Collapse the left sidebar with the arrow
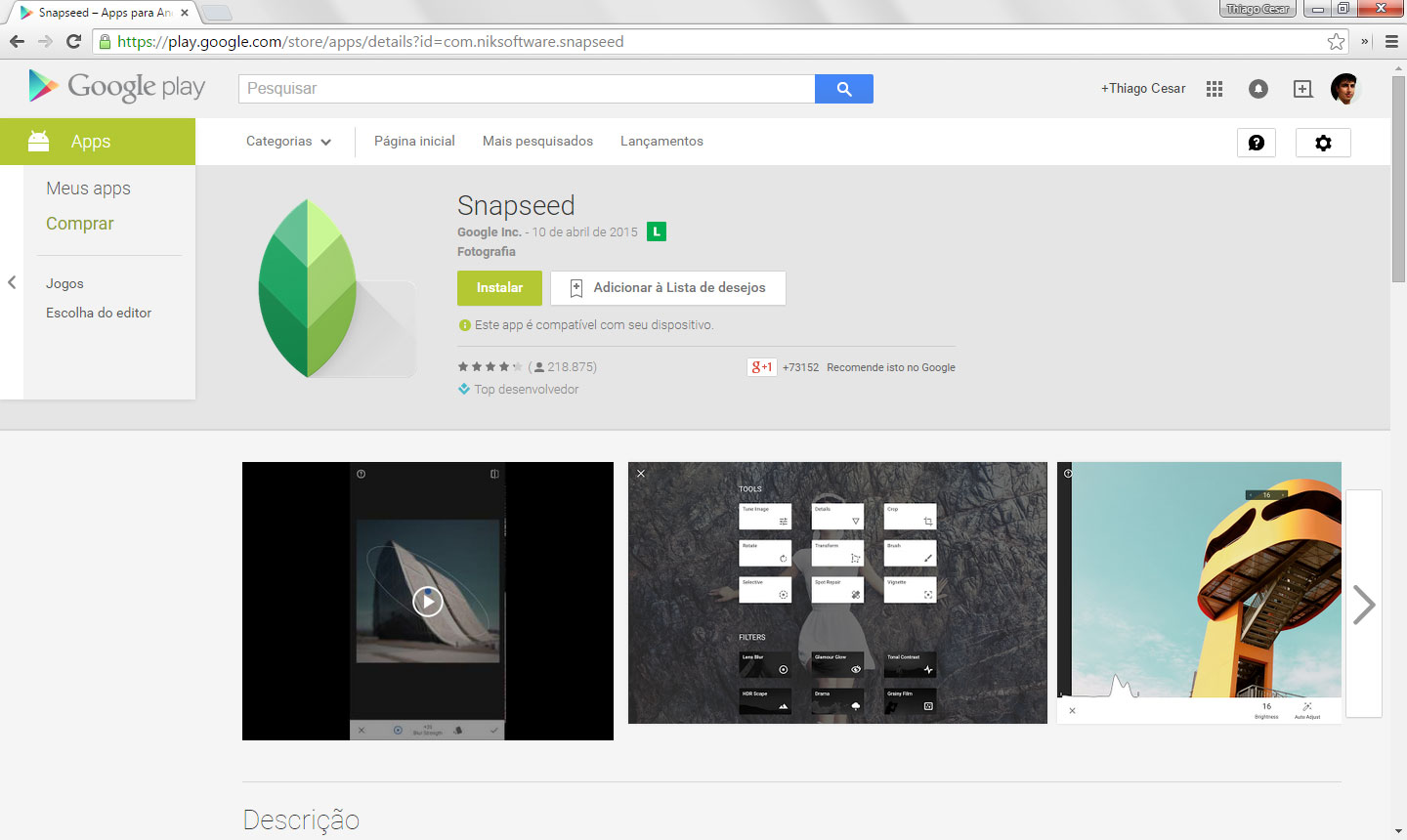This screenshot has width=1407, height=840. tap(12, 282)
